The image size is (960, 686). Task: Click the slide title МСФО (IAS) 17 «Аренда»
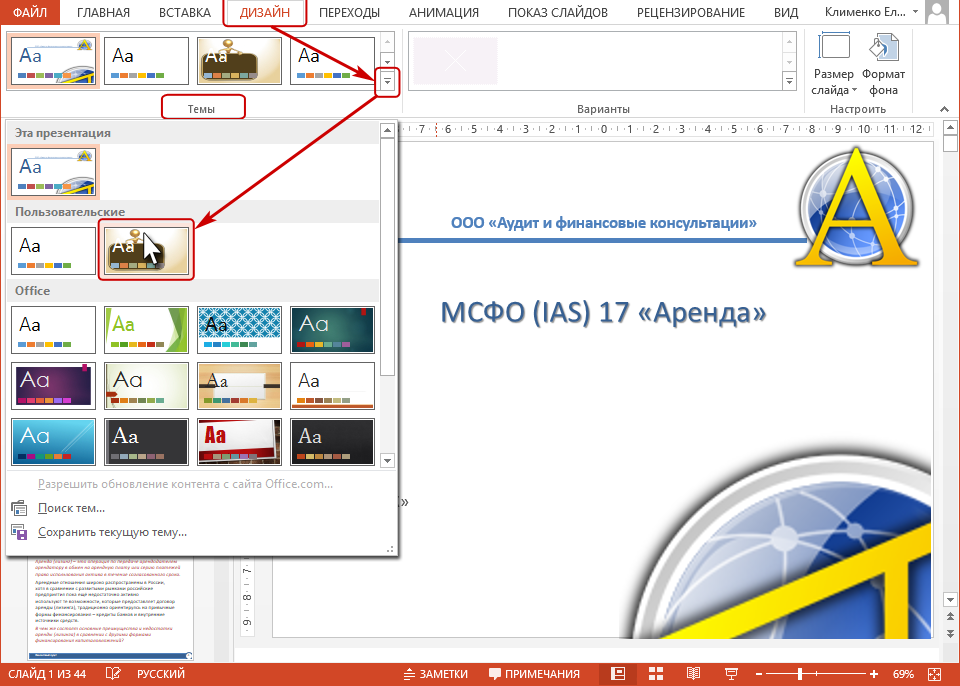click(x=603, y=313)
